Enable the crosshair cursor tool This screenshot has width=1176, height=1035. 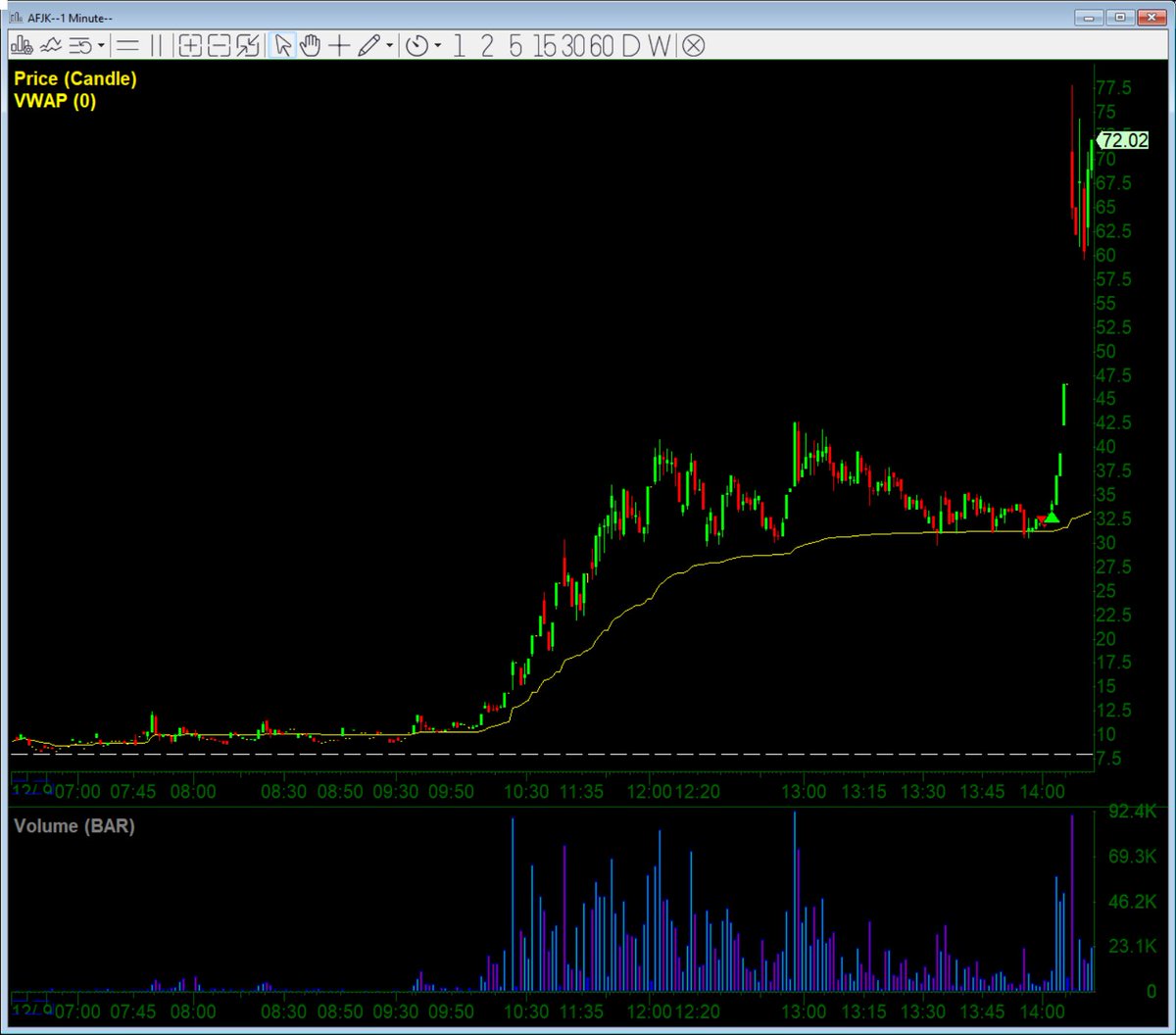click(x=340, y=45)
